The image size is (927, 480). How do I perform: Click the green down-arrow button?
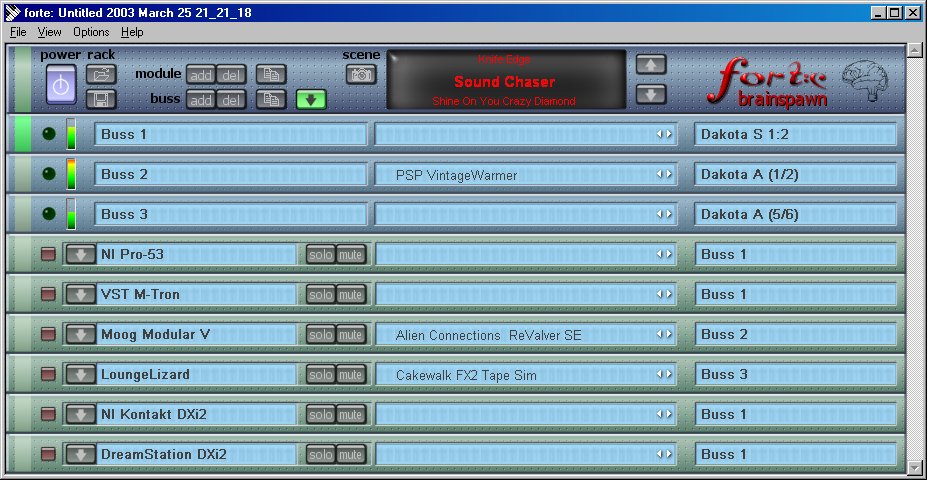(311, 99)
